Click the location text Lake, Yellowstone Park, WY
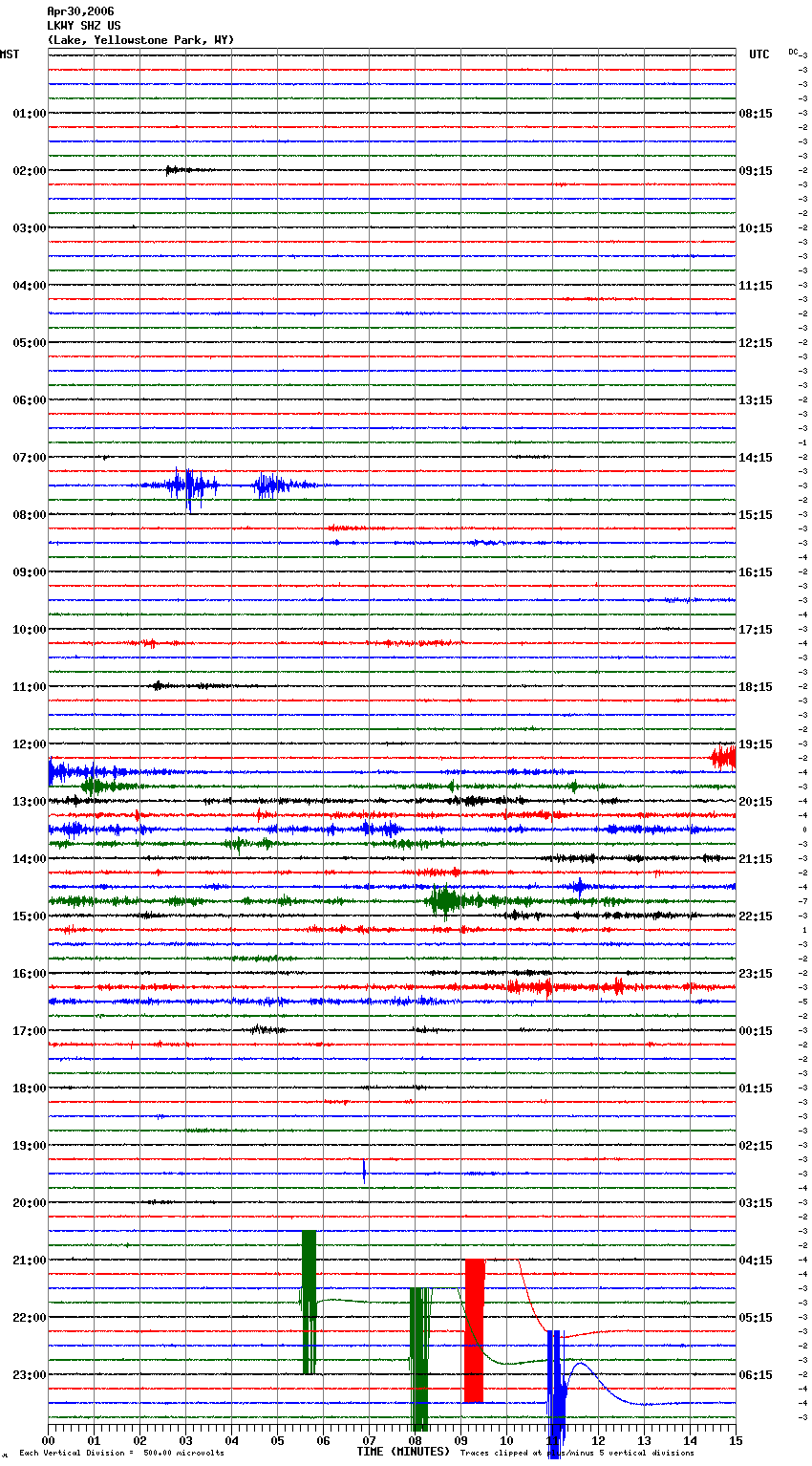812x1466 pixels. point(140,40)
